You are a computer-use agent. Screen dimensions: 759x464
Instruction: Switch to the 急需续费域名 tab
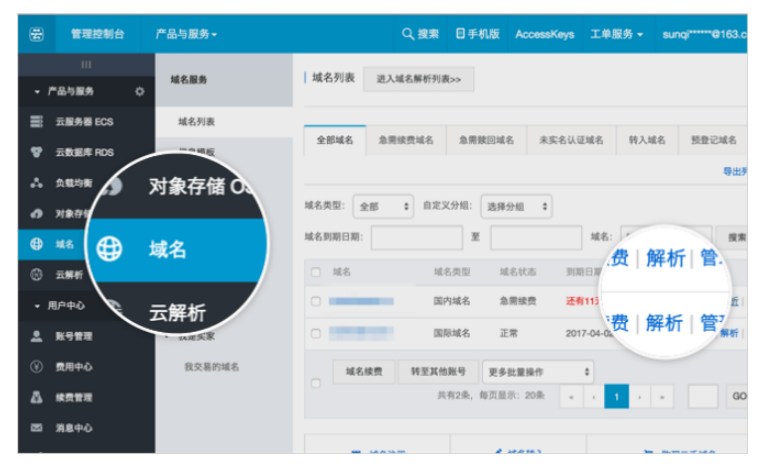[x=406, y=140]
